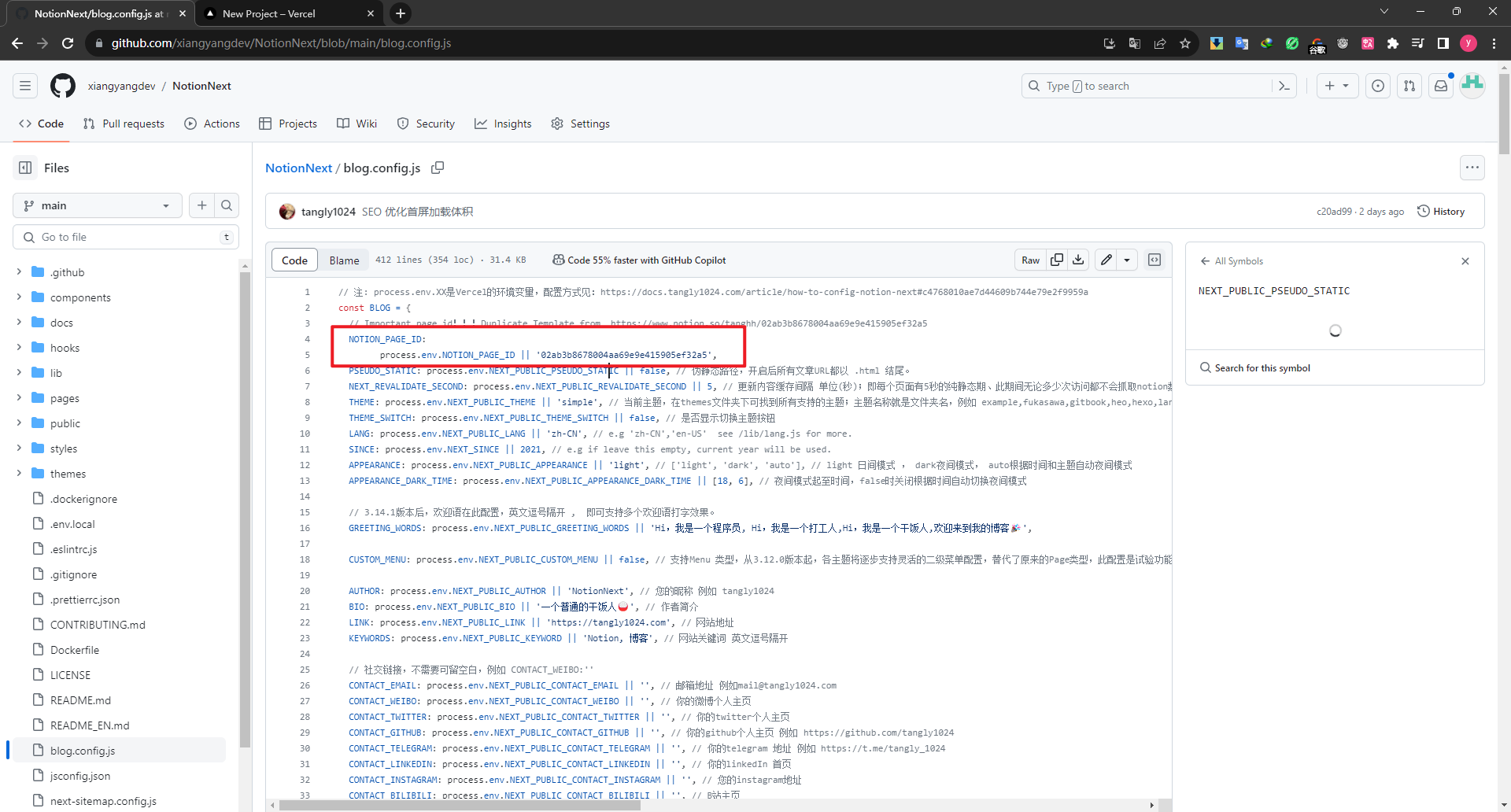Expand the docs folder
The width and height of the screenshot is (1511, 812).
click(19, 322)
